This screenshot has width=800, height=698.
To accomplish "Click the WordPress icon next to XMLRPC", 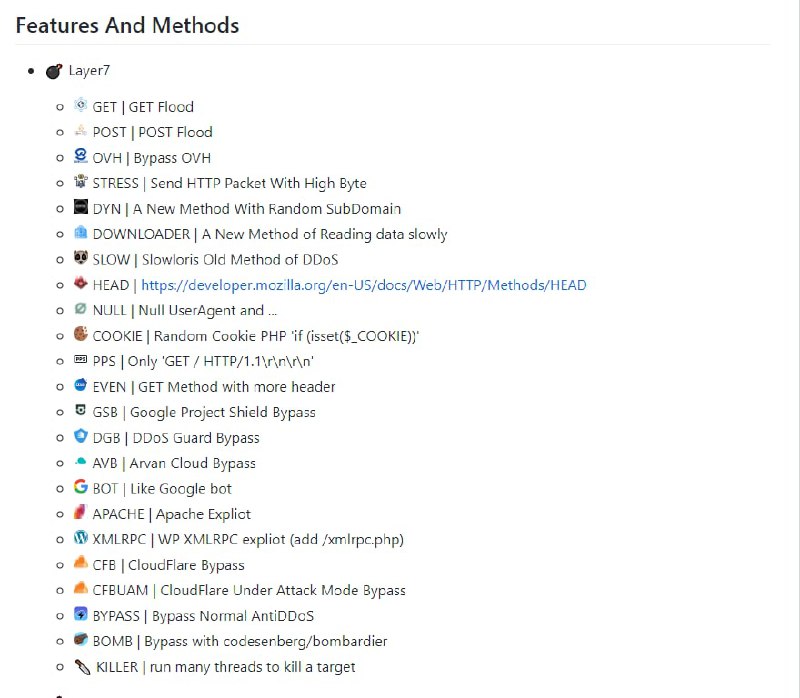I will tap(80, 539).
